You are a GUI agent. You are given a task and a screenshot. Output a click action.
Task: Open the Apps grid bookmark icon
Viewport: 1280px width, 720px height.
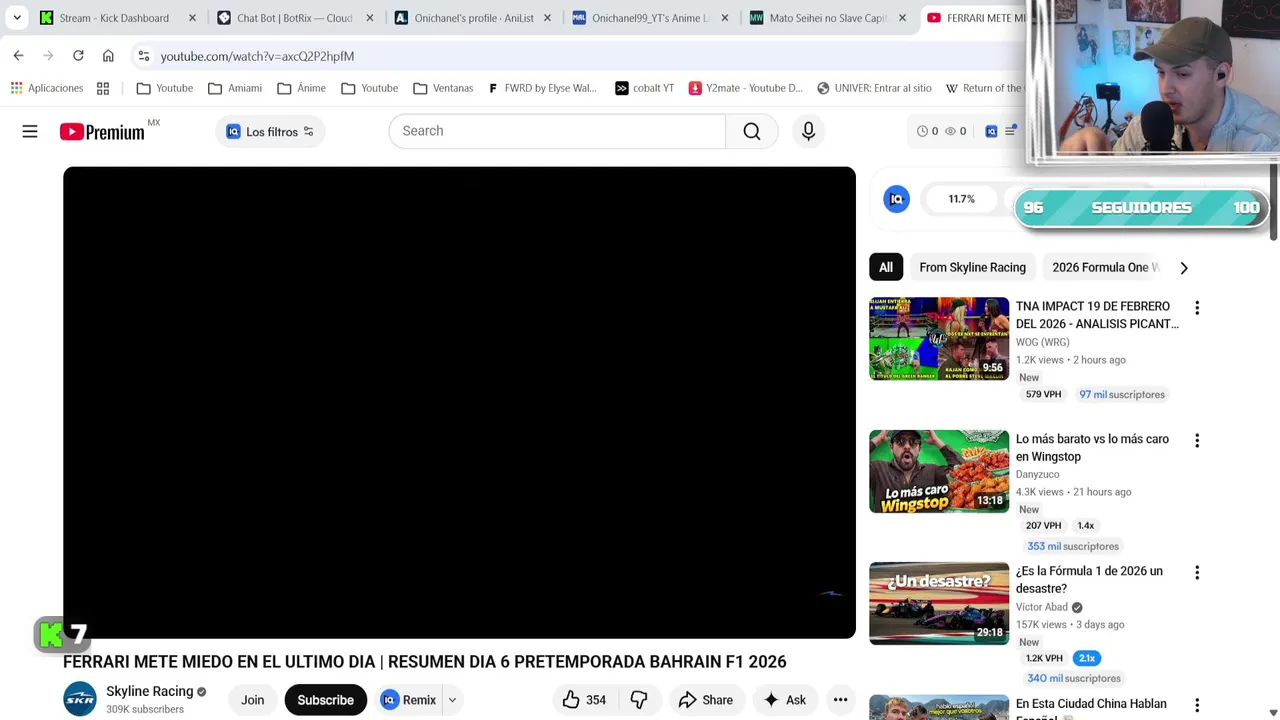[102, 88]
